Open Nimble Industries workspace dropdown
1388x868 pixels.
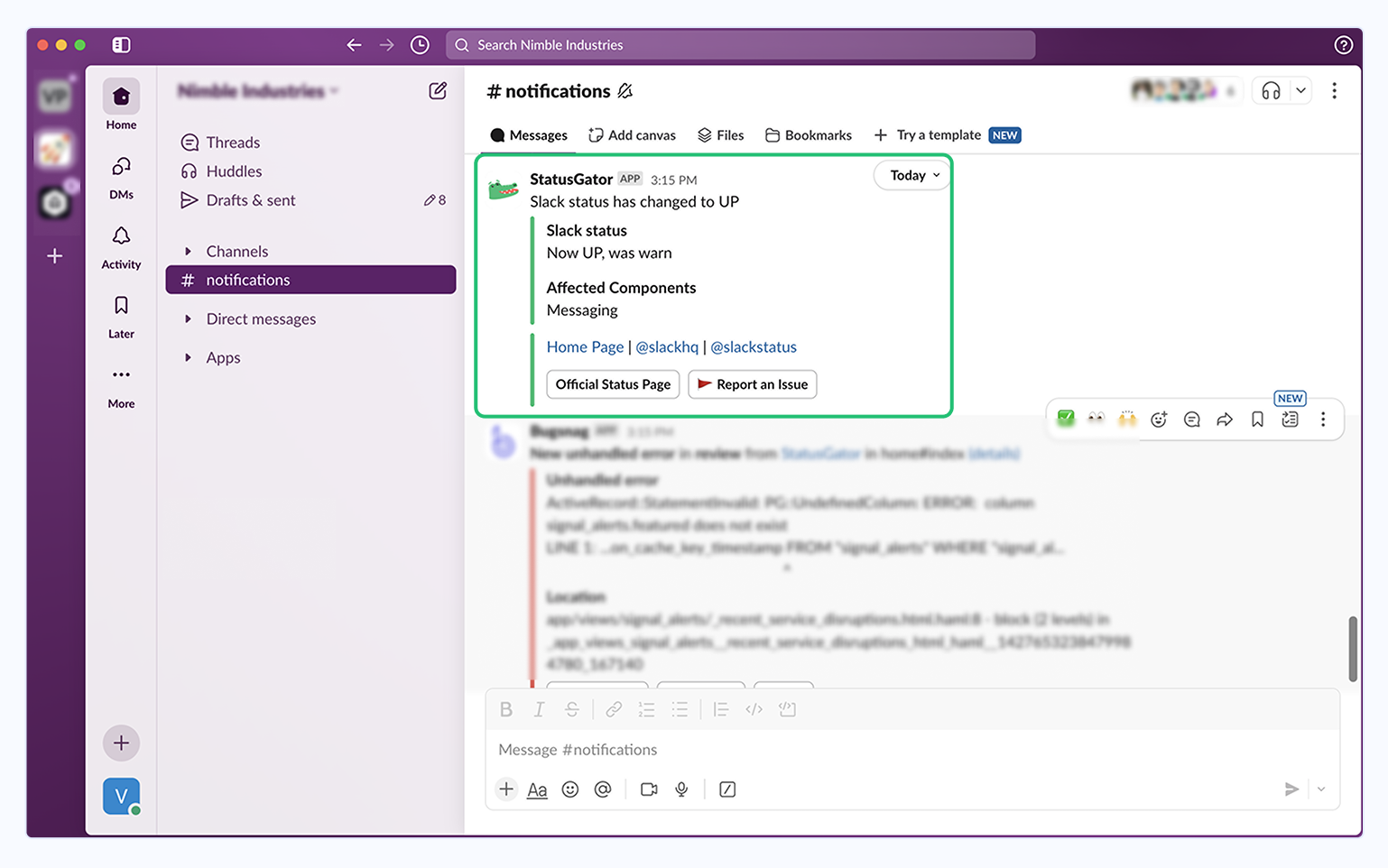point(258,91)
